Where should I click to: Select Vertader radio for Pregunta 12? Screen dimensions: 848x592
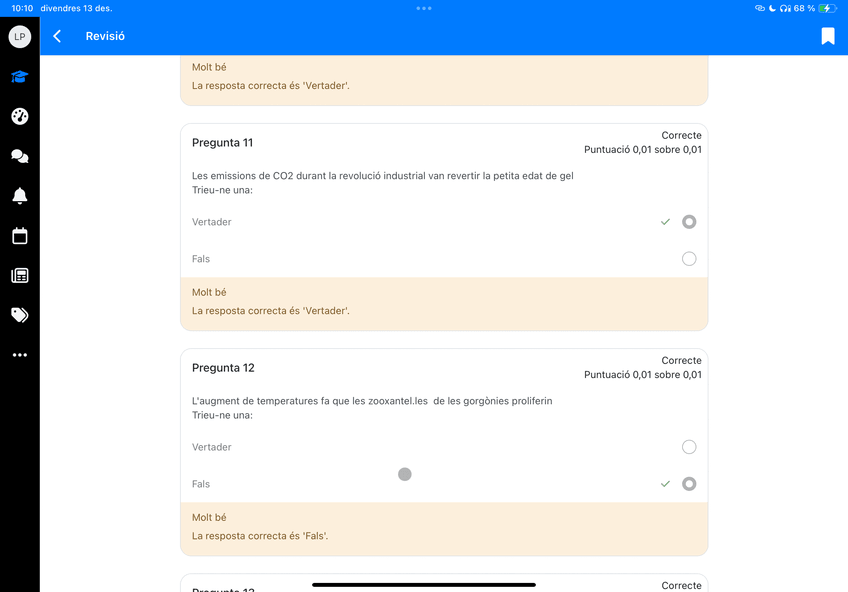click(689, 447)
